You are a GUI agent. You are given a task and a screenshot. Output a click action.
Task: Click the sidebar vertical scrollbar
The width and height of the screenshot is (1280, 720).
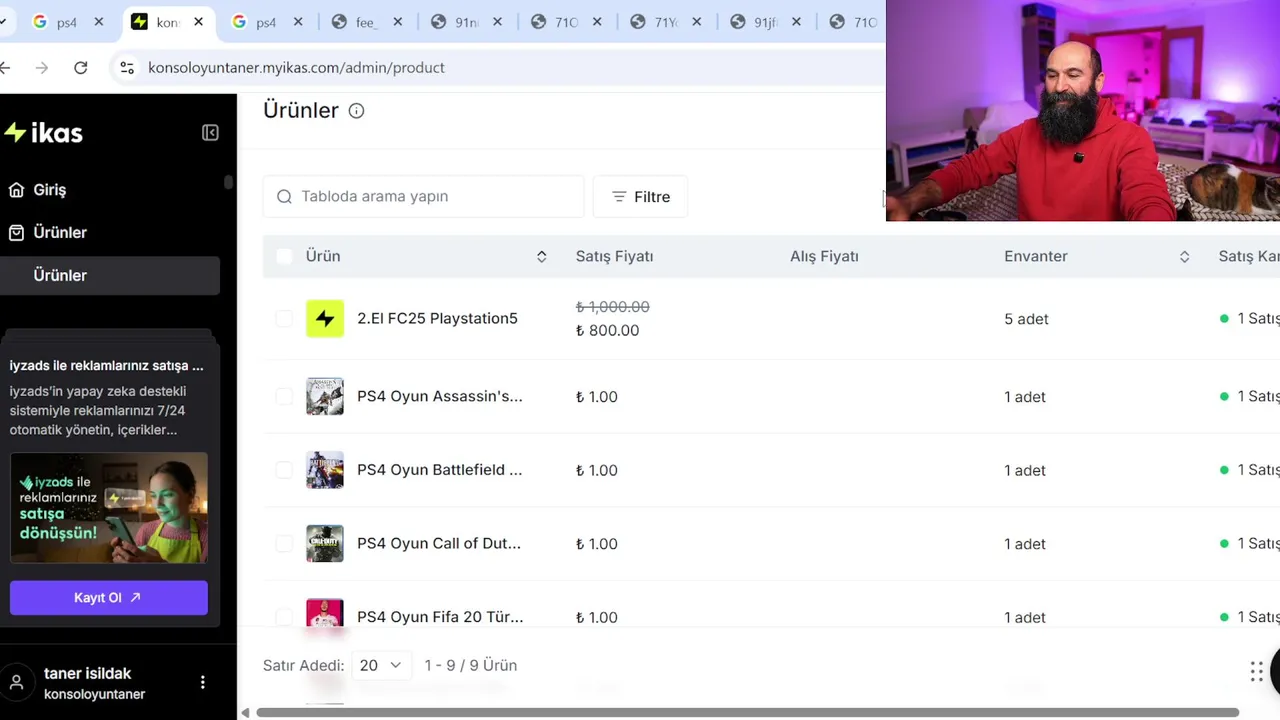point(228,182)
